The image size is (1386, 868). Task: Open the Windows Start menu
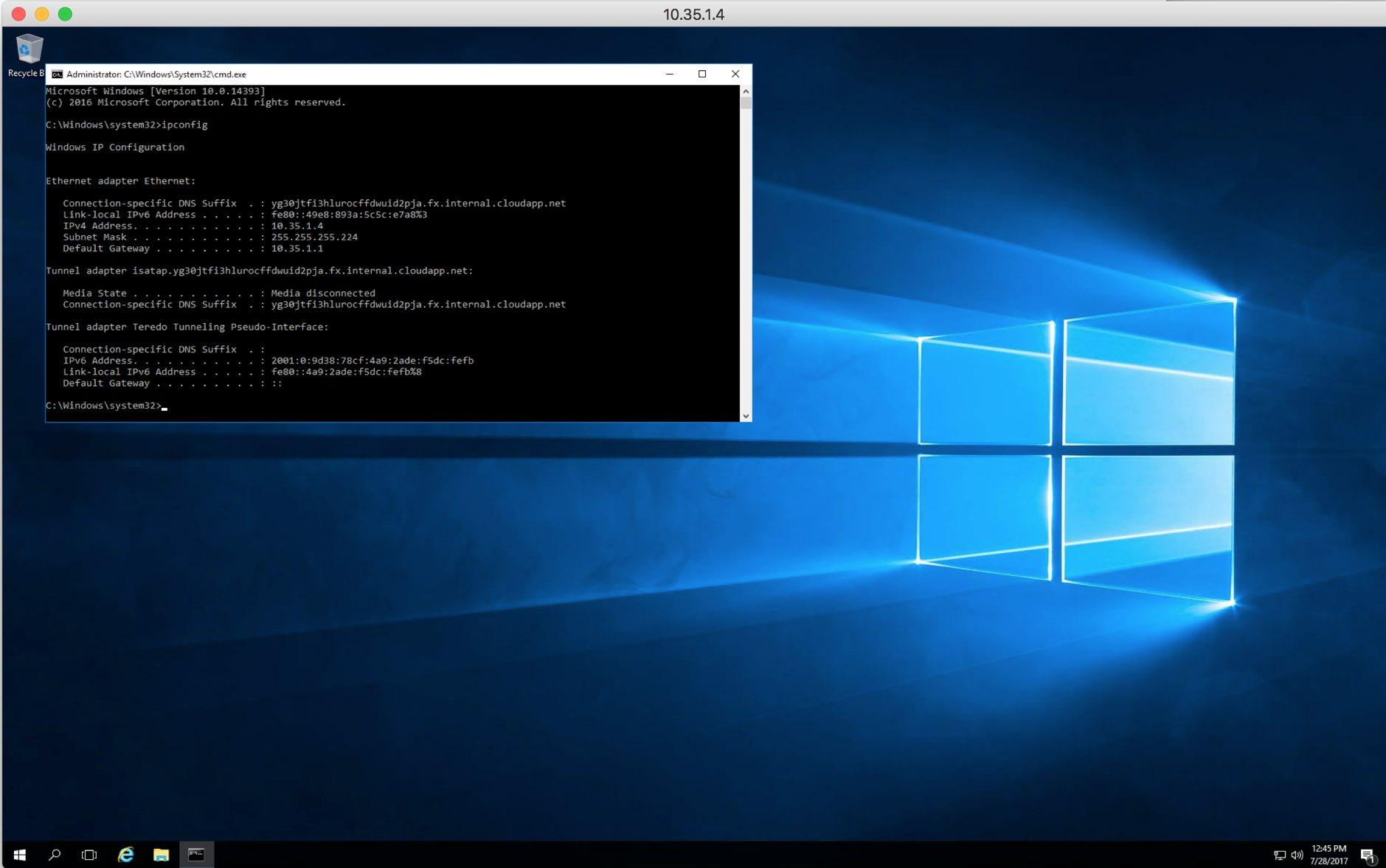click(x=20, y=855)
